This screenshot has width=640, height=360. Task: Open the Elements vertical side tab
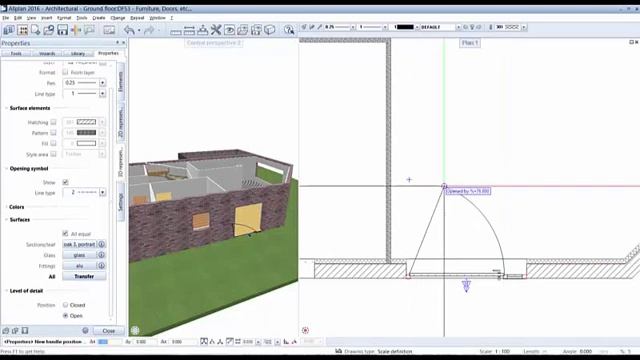[121, 81]
